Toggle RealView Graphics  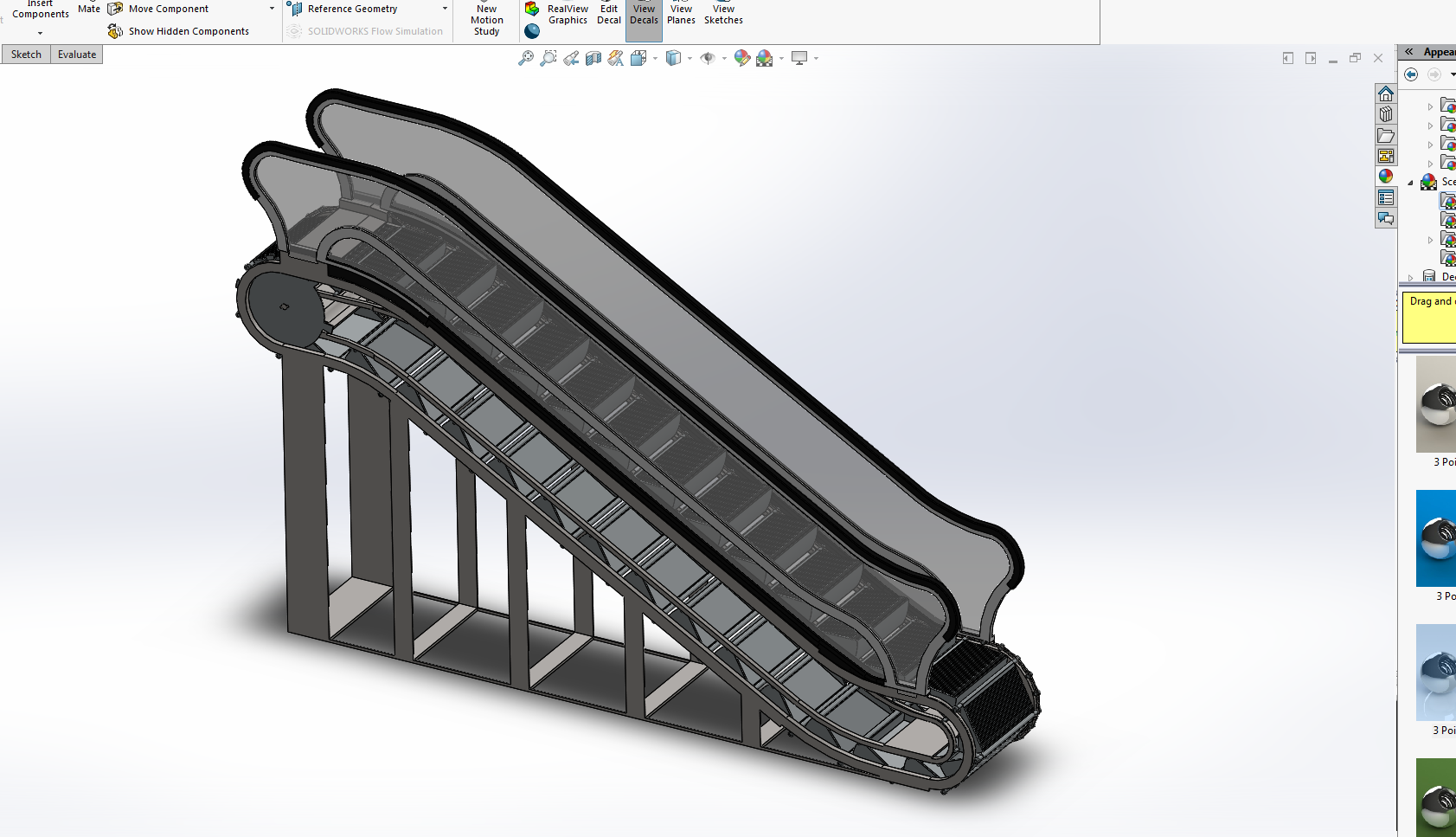pos(568,15)
